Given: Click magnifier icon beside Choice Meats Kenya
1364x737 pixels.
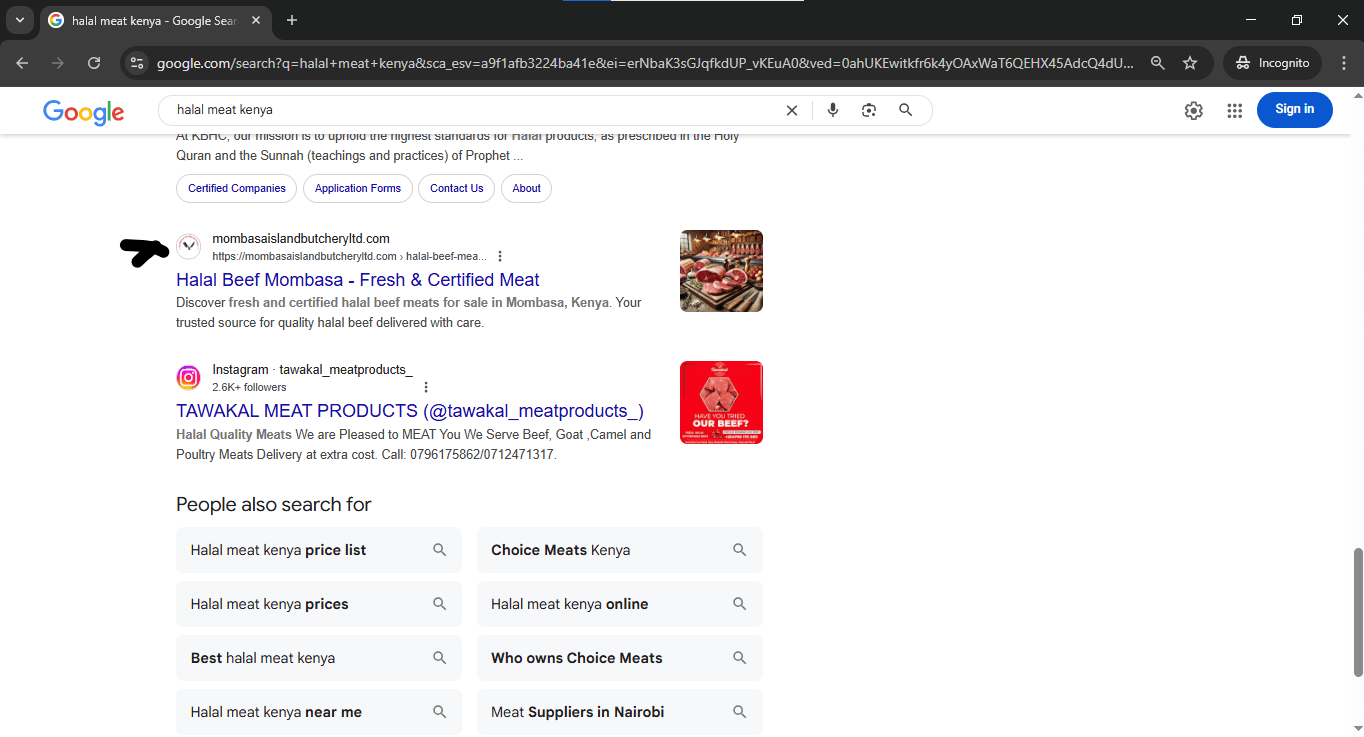Looking at the screenshot, I should pyautogui.click(x=740, y=550).
